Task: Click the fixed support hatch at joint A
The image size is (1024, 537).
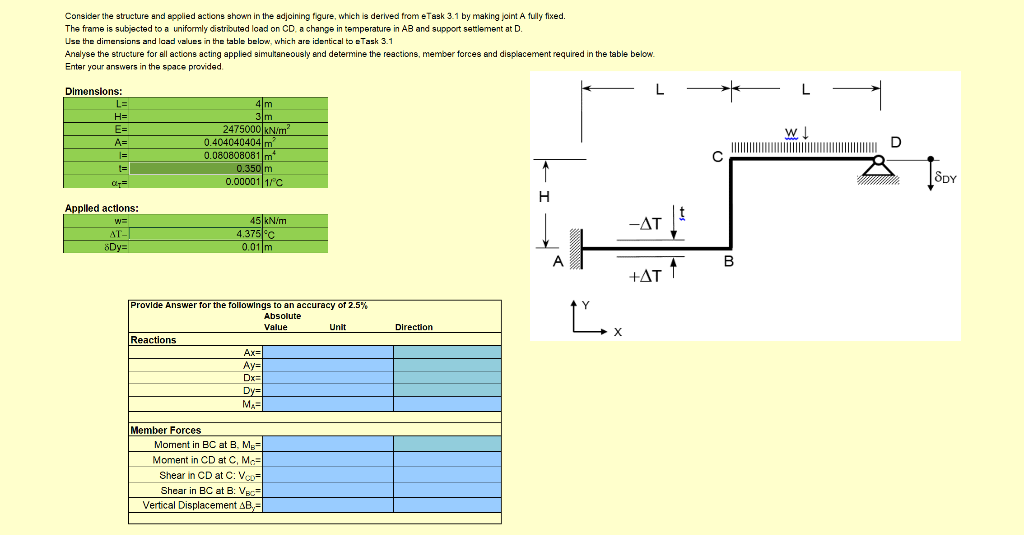Action: click(x=575, y=249)
